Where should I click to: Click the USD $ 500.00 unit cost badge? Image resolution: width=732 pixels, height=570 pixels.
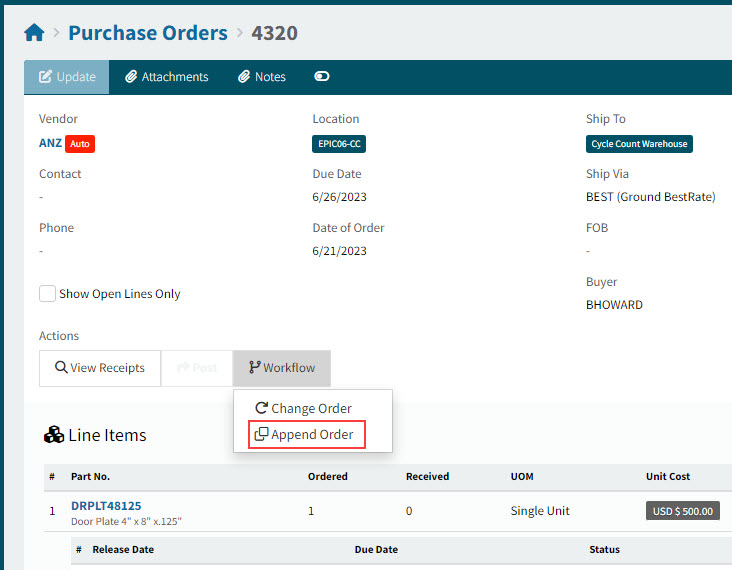click(x=682, y=511)
